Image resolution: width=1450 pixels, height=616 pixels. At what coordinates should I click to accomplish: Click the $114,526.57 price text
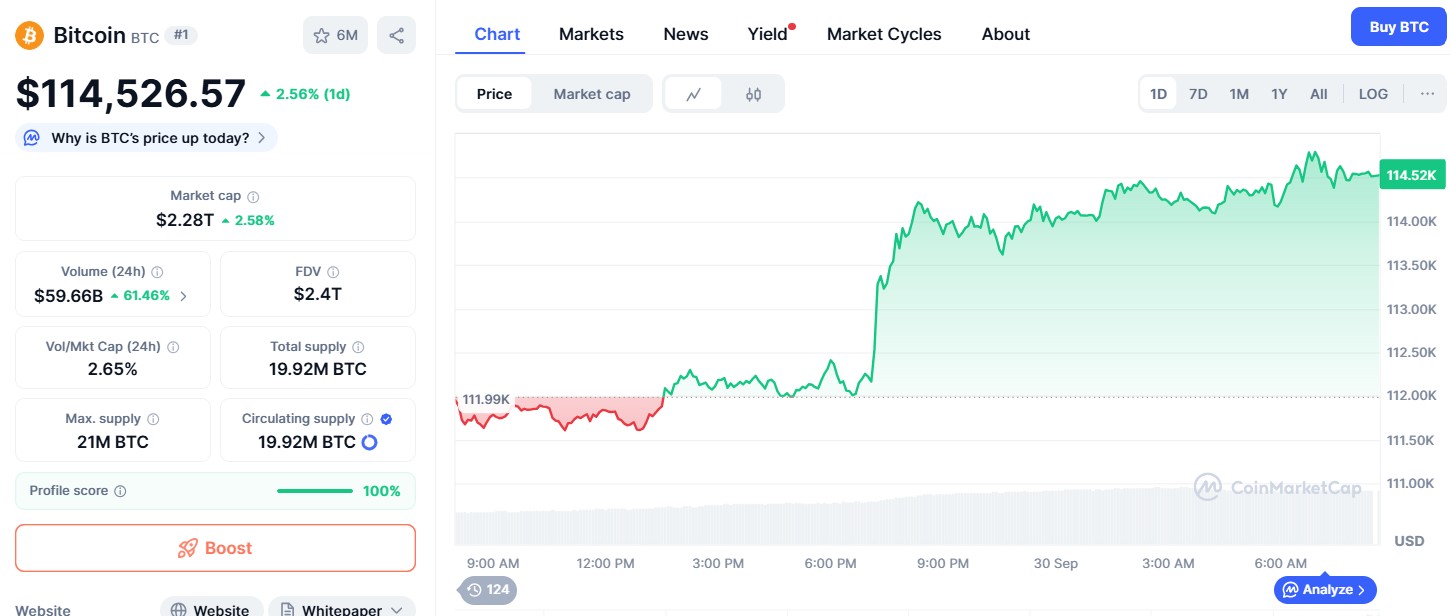131,93
